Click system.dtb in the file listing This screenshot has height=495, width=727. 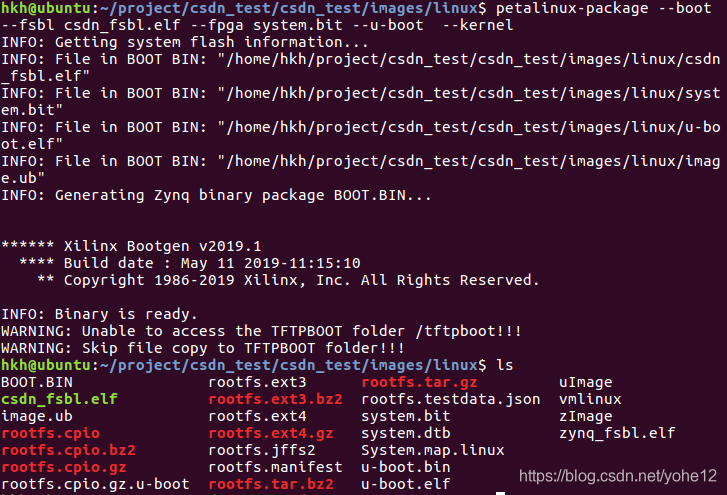pyautogui.click(x=406, y=433)
